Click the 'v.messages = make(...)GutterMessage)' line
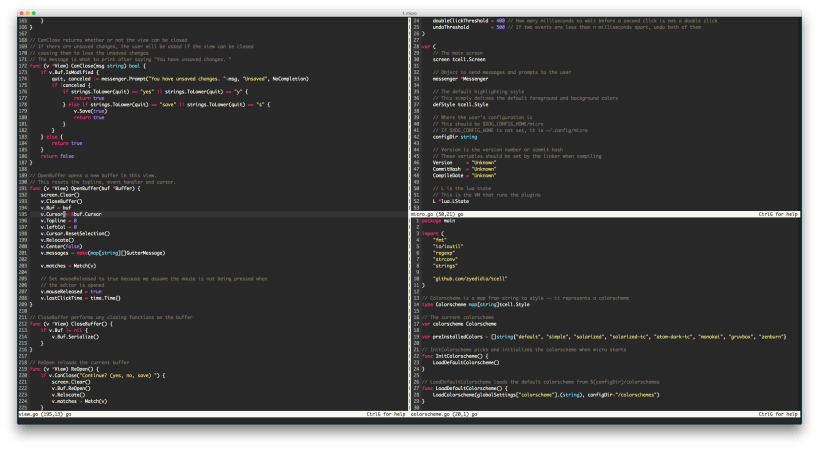The height and width of the screenshot is (449, 819). pos(102,253)
